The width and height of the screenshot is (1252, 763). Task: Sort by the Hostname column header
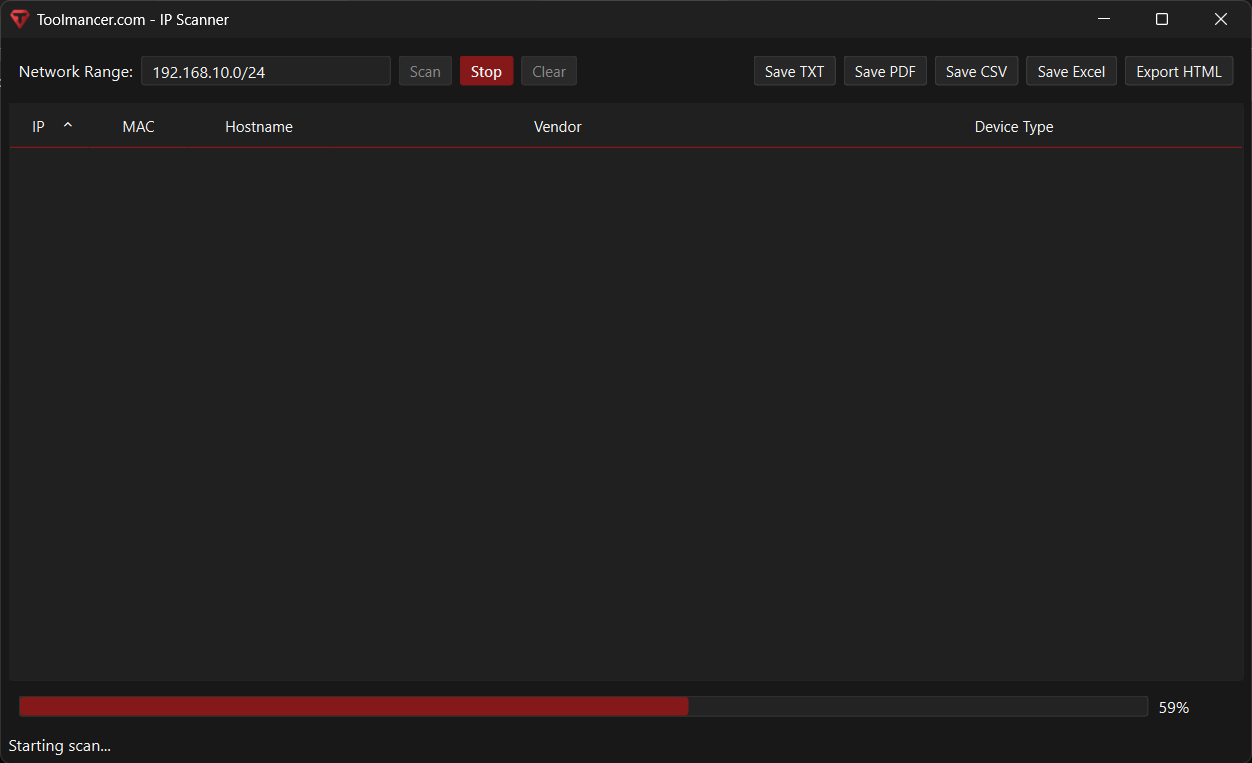tap(259, 127)
